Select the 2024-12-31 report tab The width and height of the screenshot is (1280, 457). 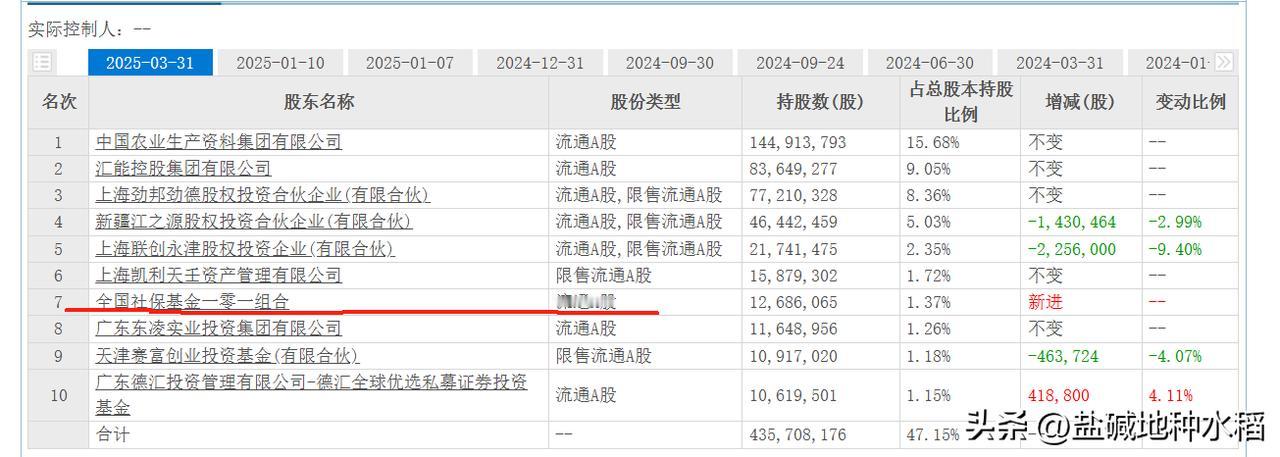[x=540, y=62]
